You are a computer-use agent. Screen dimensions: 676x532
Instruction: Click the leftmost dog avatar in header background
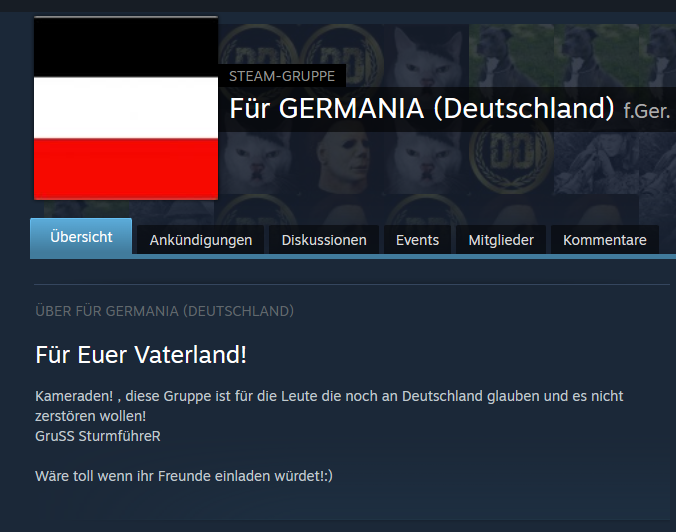pos(511,56)
